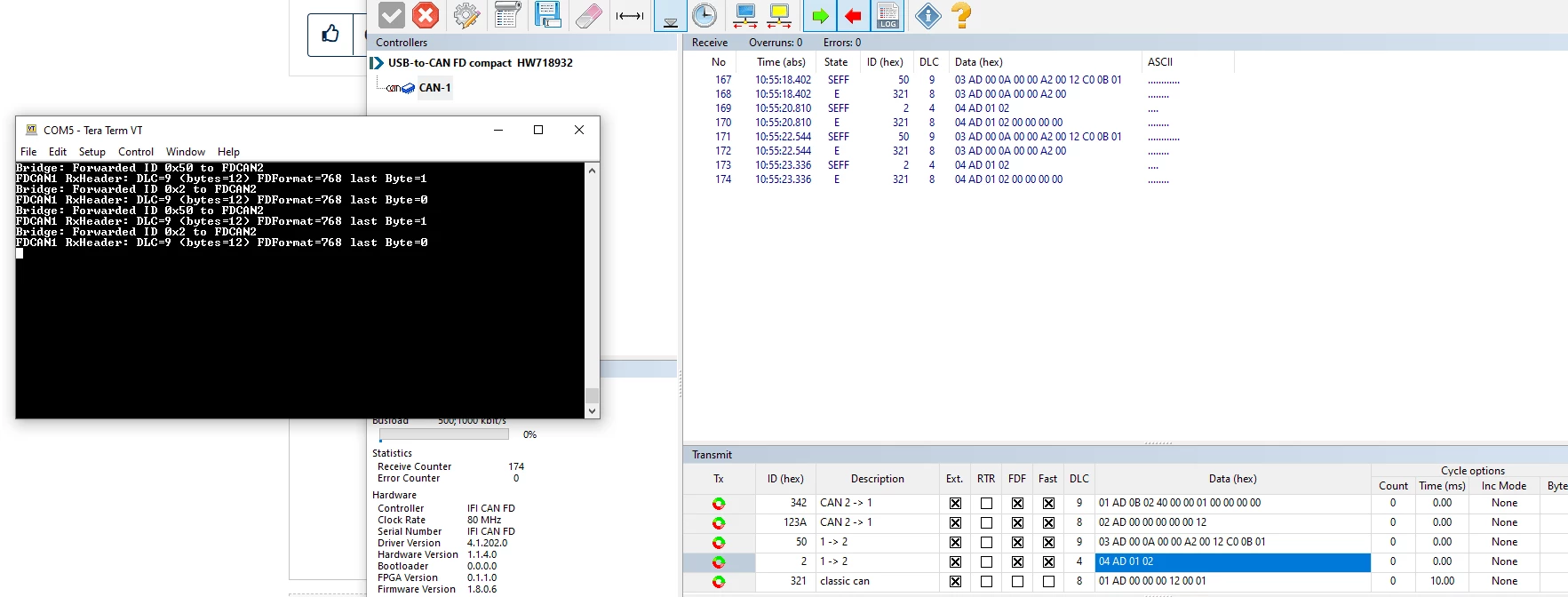Viewport: 1568px width, 597px height.
Task: Open the Window menu in Tera Term
Action: 186,152
